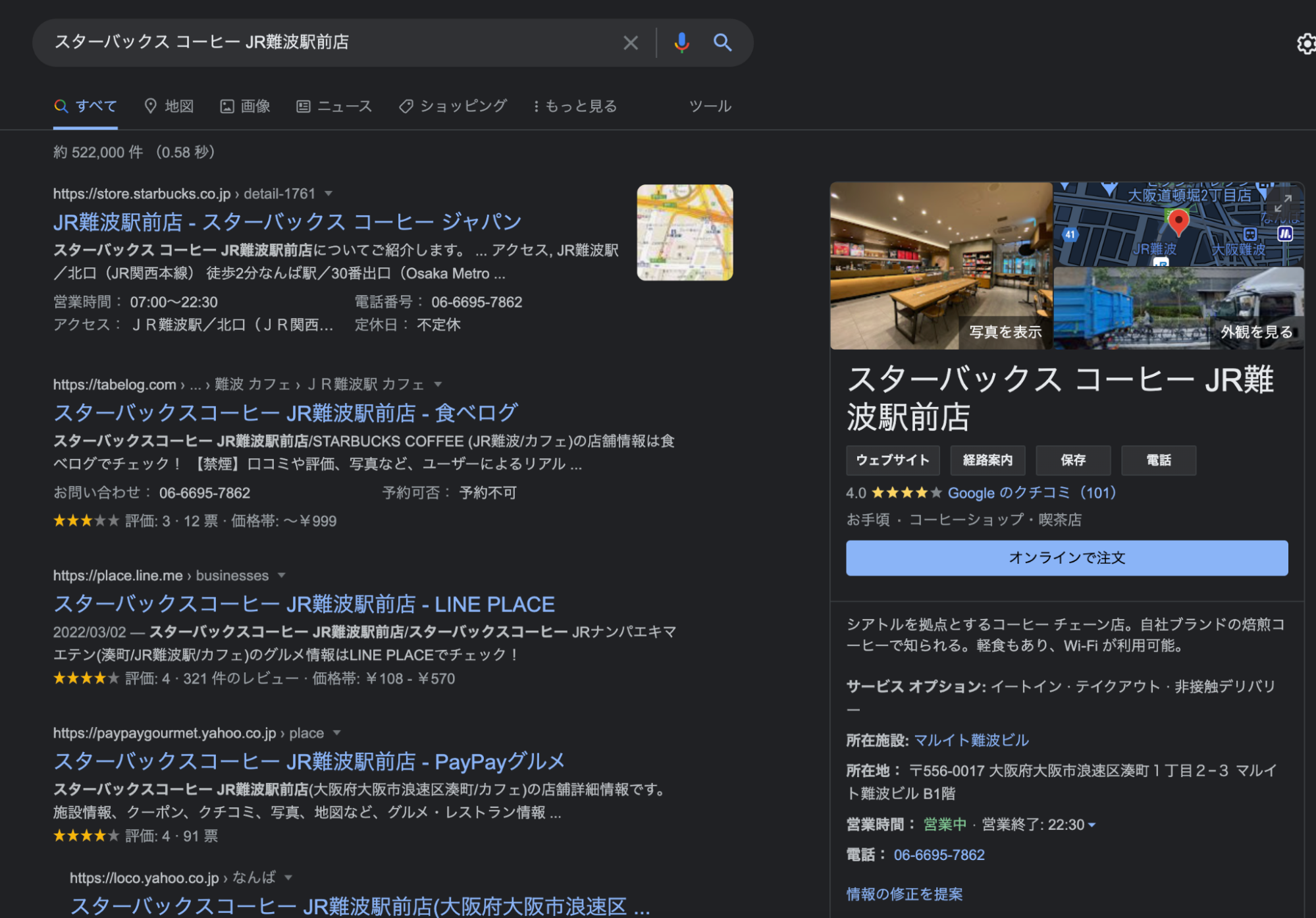Viewport: 1316px width, 918px height.
Task: Click the 電話 call button
Action: [x=1159, y=460]
